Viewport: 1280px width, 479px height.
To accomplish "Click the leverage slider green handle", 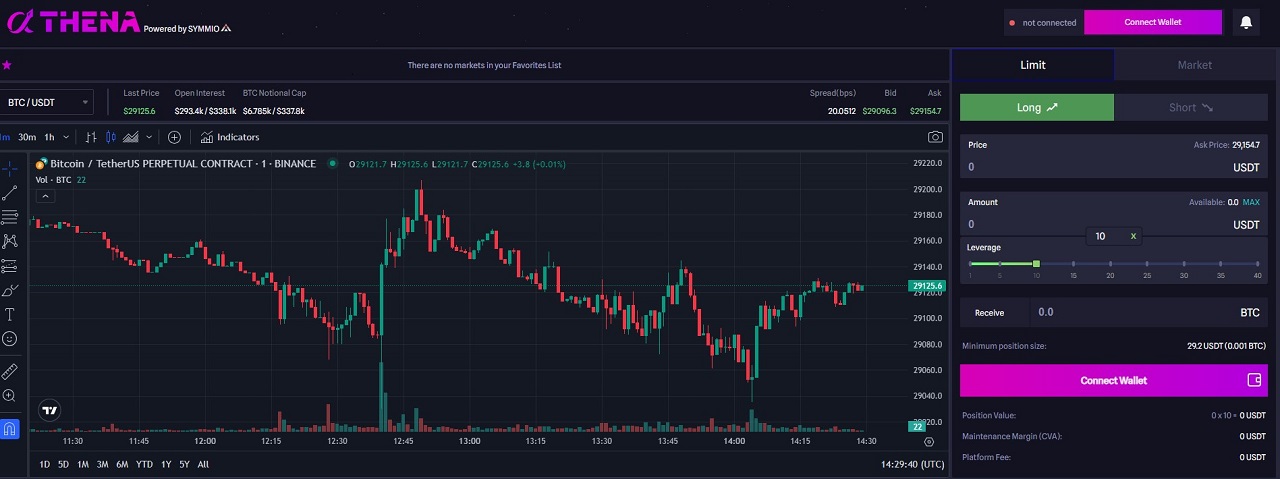I will [x=1036, y=263].
